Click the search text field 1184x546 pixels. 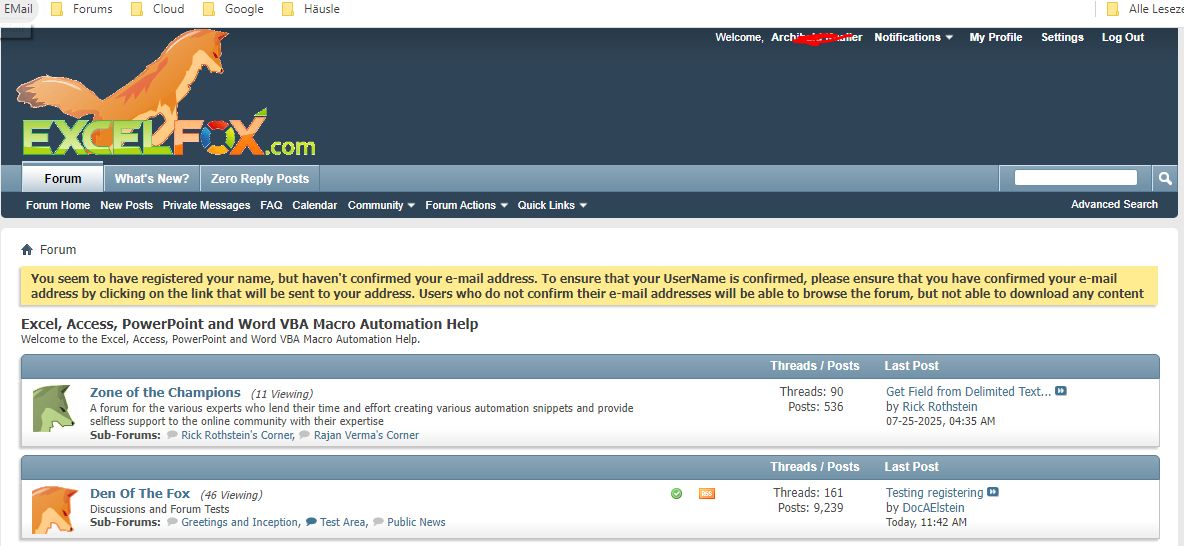pos(1075,177)
